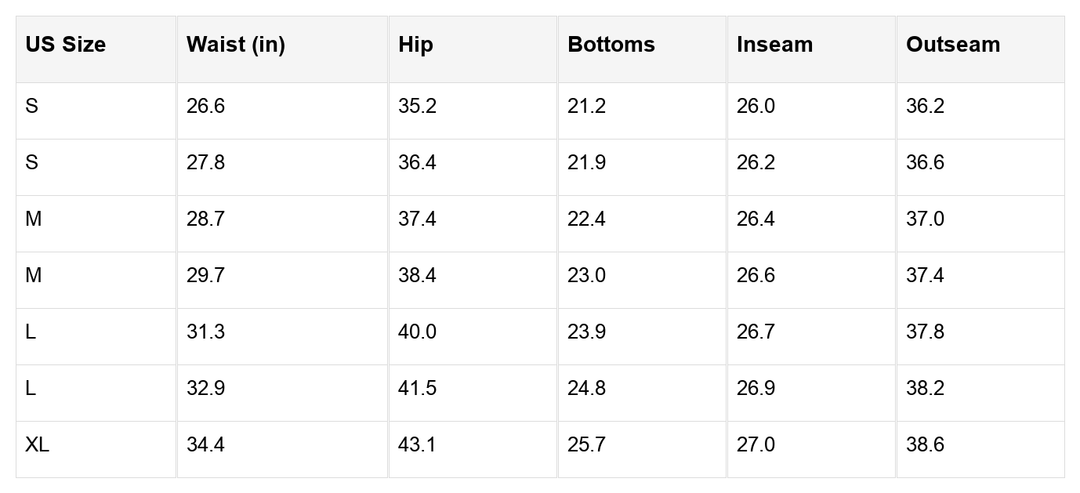Click the bottoms value 22.4
1080x493 pixels.
pos(587,219)
